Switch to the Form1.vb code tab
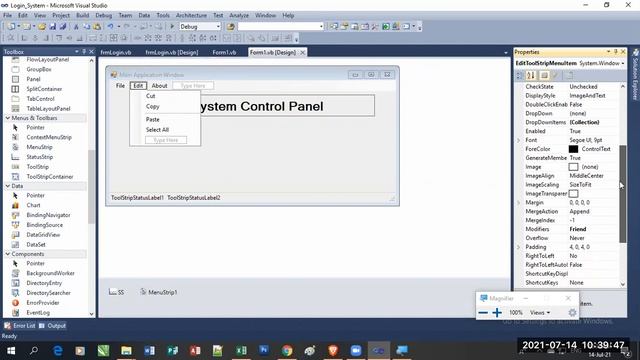This screenshot has width=640, height=360. [224, 52]
